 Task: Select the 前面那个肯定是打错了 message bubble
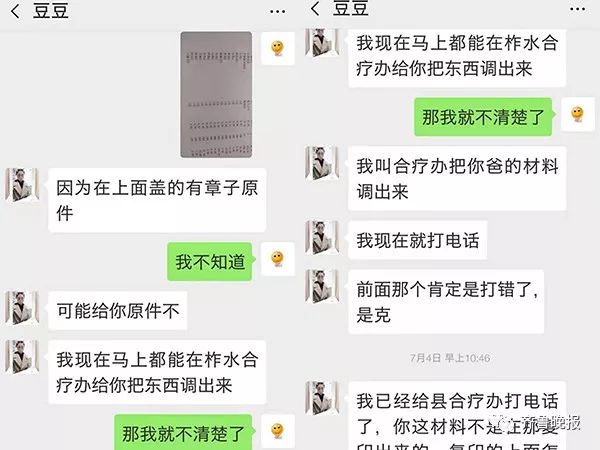pyautogui.click(x=446, y=302)
